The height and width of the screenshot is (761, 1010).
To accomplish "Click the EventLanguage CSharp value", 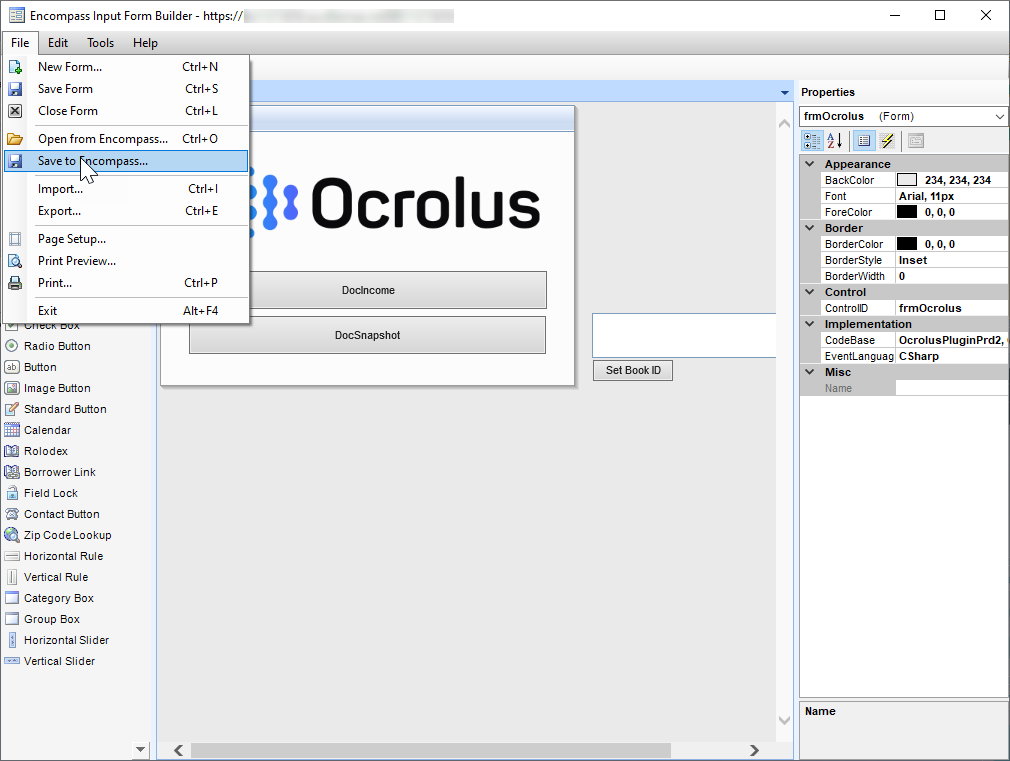I will (x=951, y=356).
